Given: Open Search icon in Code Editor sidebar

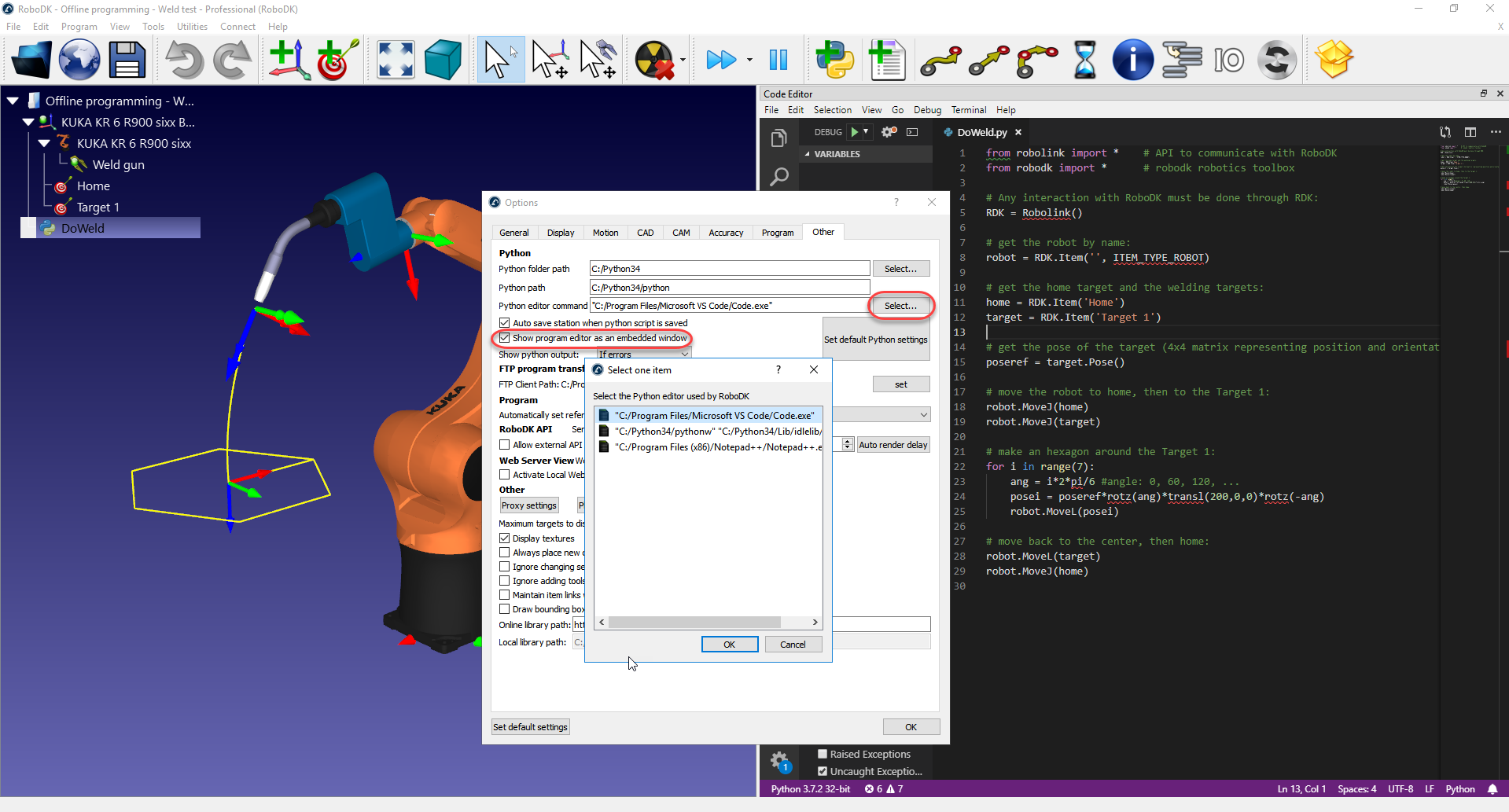Looking at the screenshot, I should pyautogui.click(x=778, y=177).
